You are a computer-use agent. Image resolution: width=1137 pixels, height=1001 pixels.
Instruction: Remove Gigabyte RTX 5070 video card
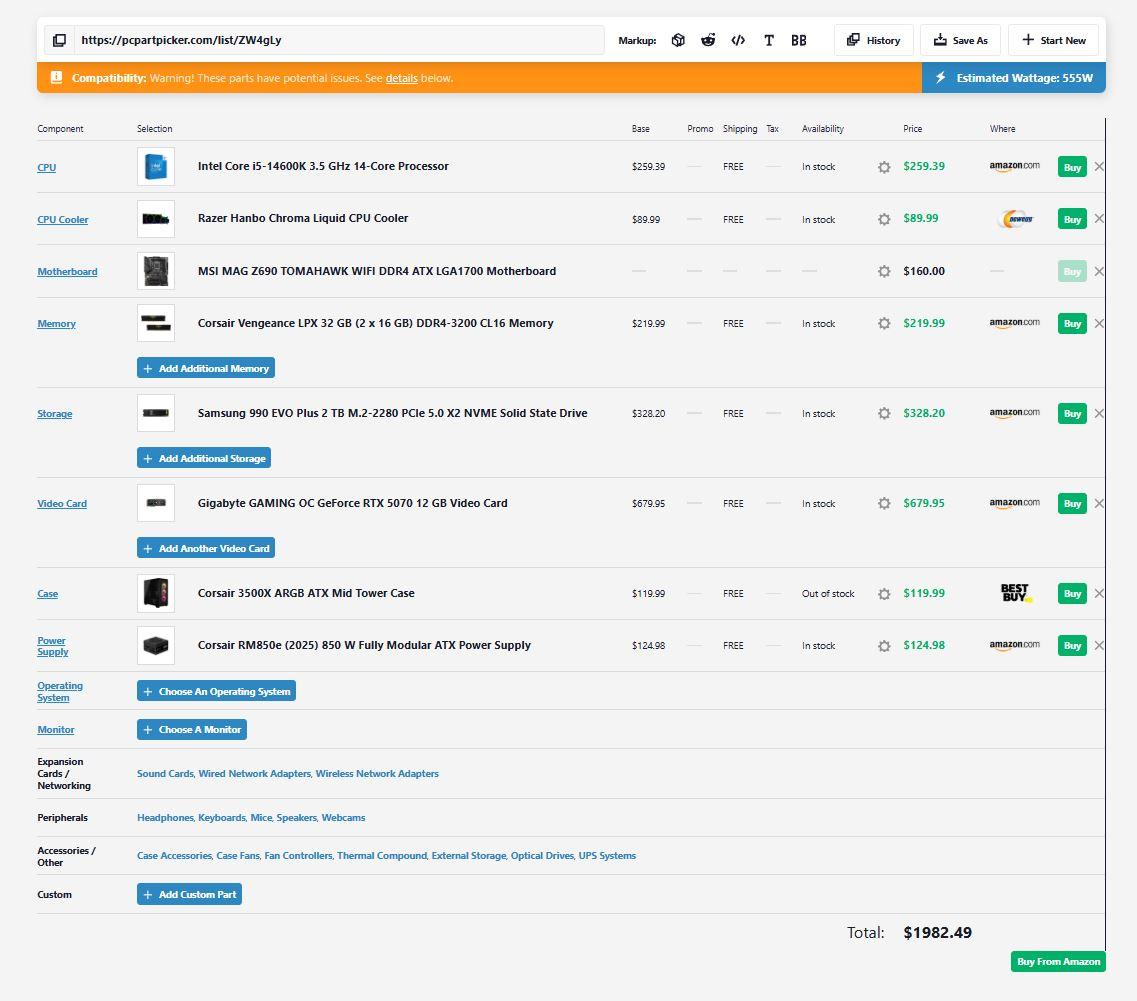click(x=1099, y=503)
